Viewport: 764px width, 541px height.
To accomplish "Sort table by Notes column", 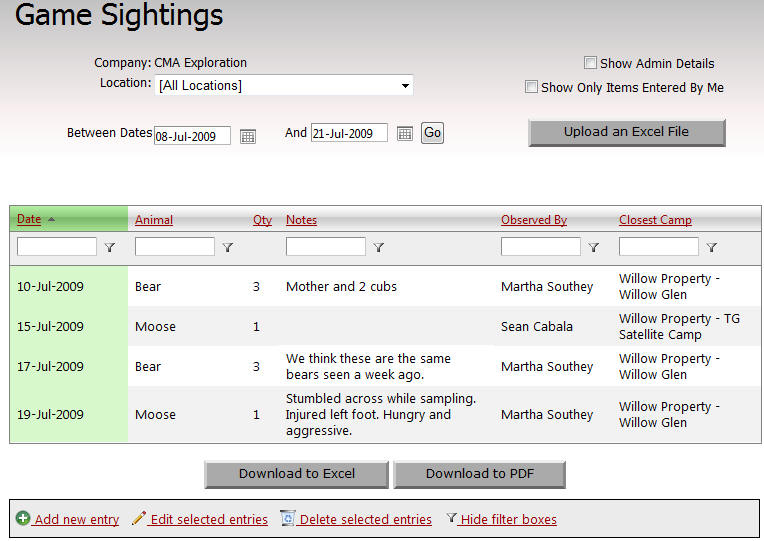I will pos(301,220).
